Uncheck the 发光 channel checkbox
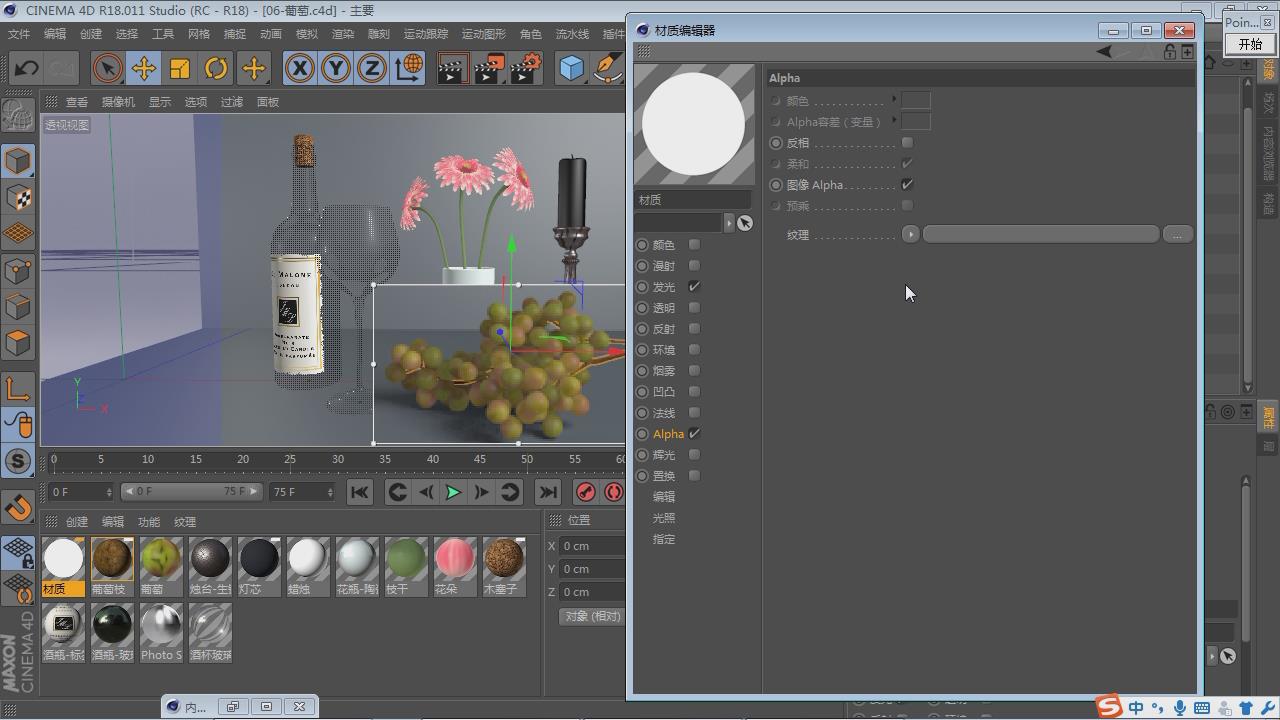 point(694,287)
